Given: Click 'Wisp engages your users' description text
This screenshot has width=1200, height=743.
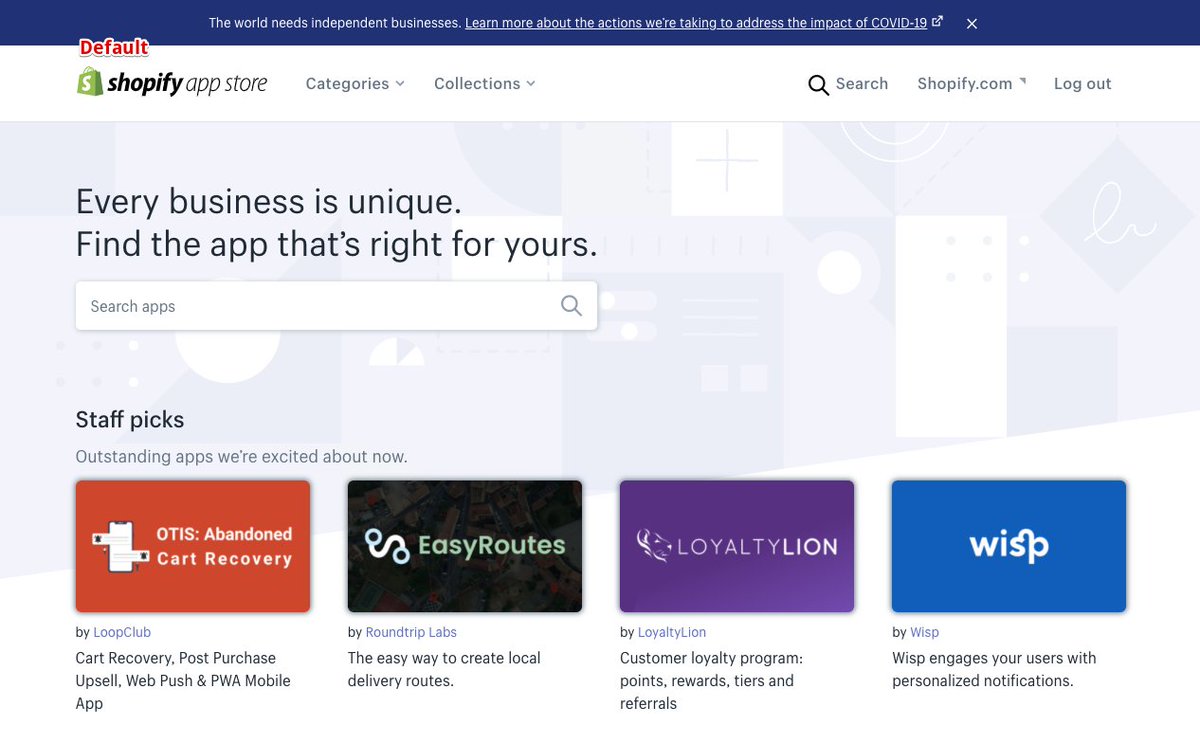Looking at the screenshot, I should click(x=994, y=669).
